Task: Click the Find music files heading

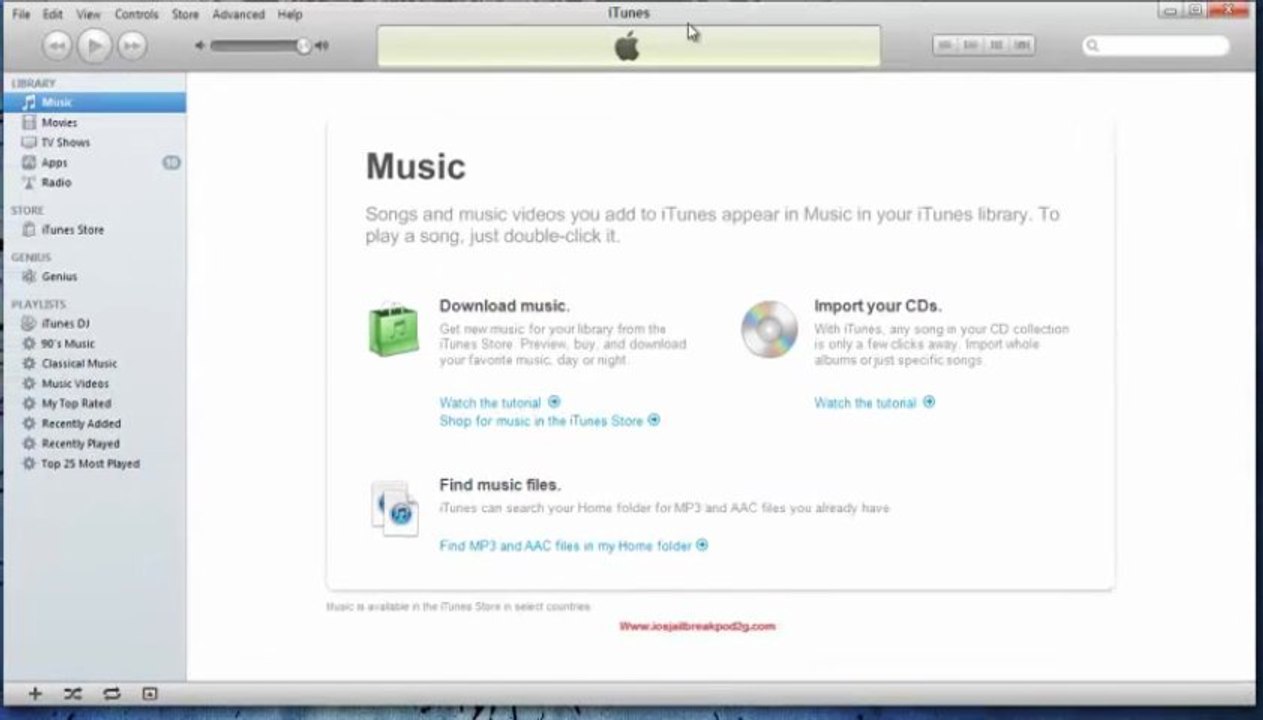Action: coord(500,485)
